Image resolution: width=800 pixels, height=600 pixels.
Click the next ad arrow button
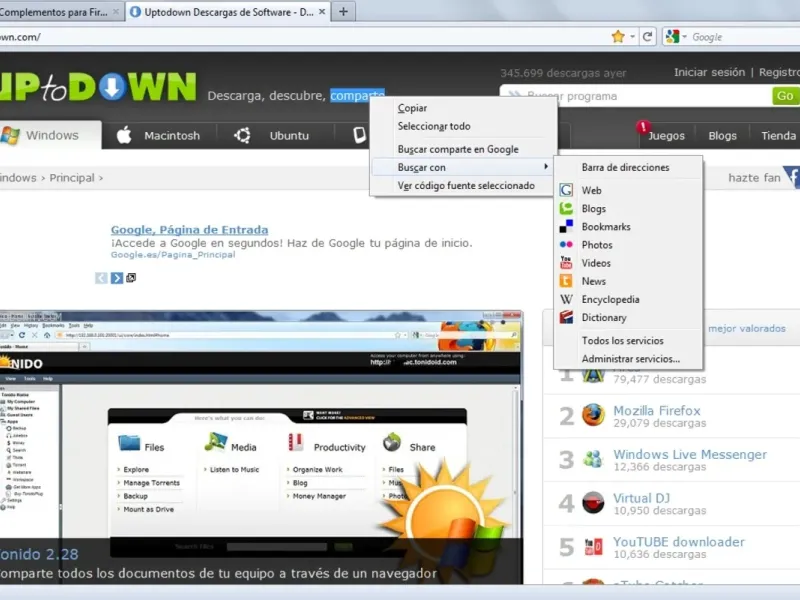click(117, 278)
